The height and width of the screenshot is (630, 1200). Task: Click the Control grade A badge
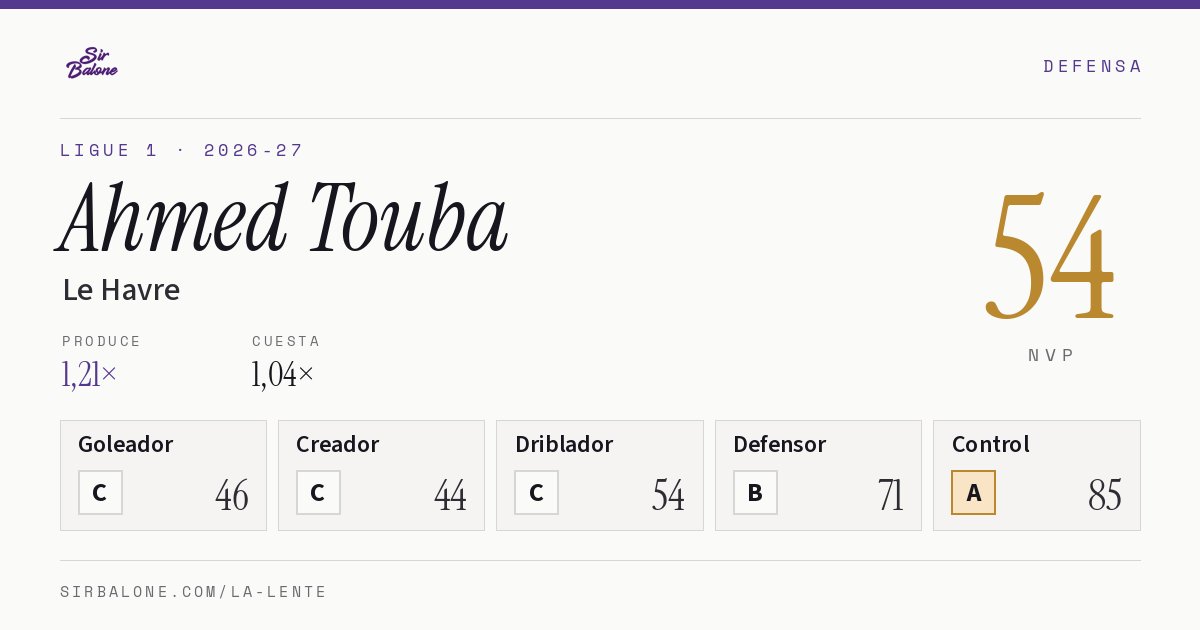tap(973, 493)
